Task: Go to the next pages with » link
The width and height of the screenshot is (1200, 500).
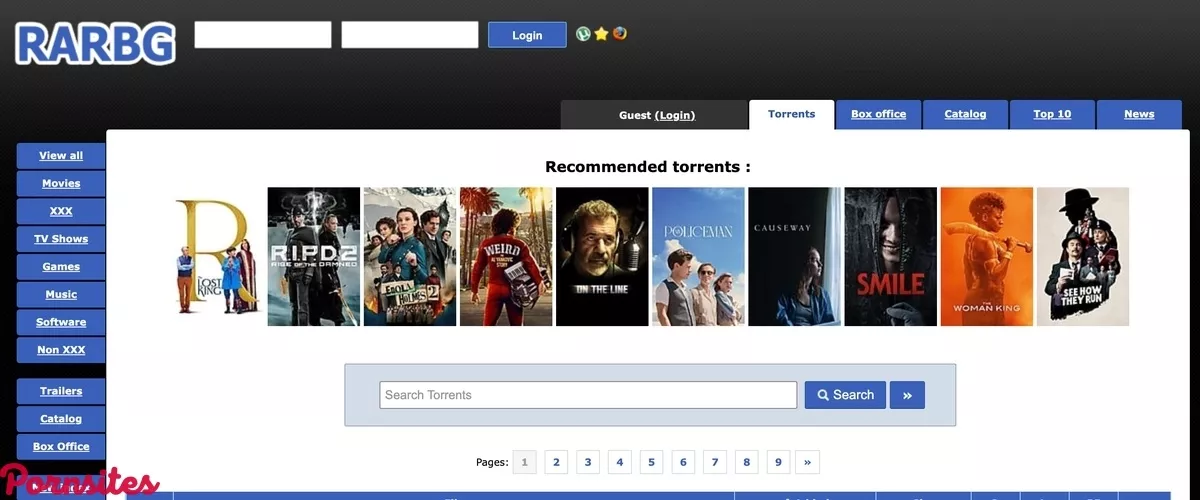Action: pos(807,462)
